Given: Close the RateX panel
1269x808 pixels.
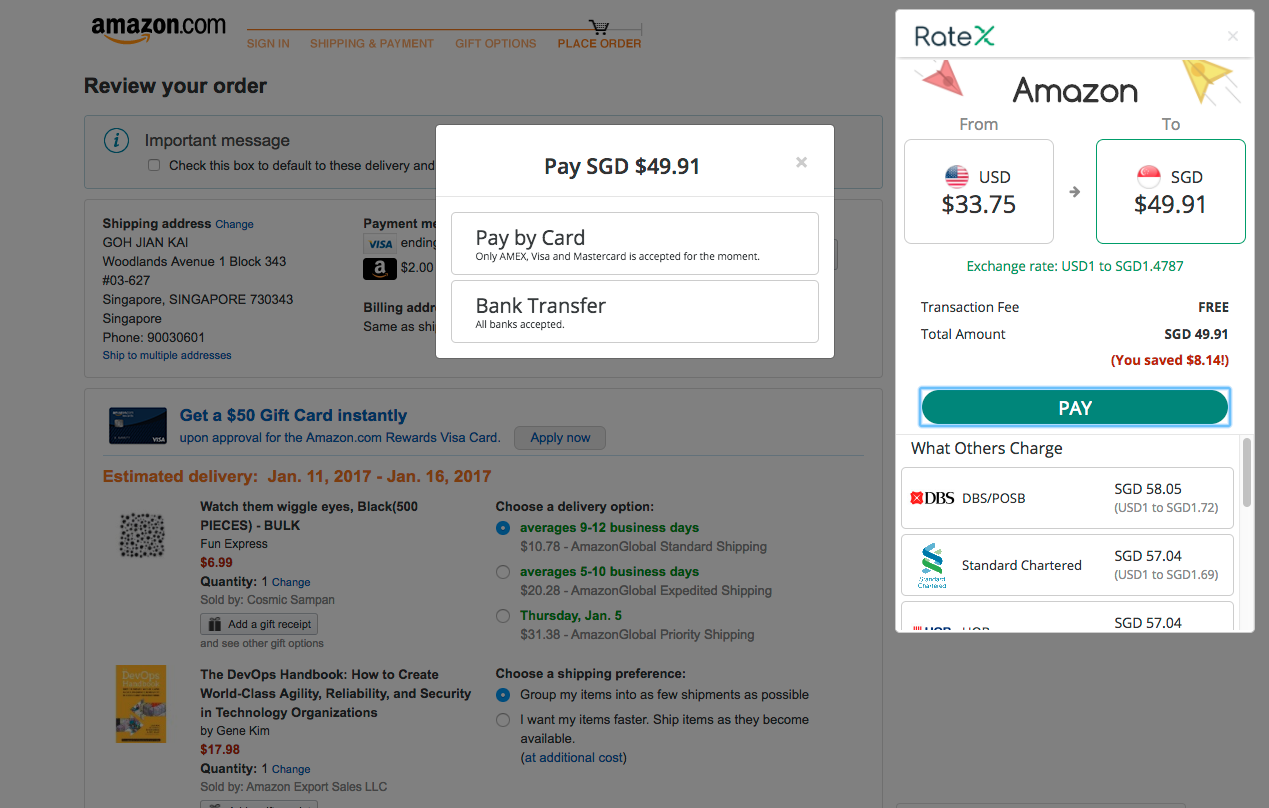Looking at the screenshot, I should coord(1233,36).
